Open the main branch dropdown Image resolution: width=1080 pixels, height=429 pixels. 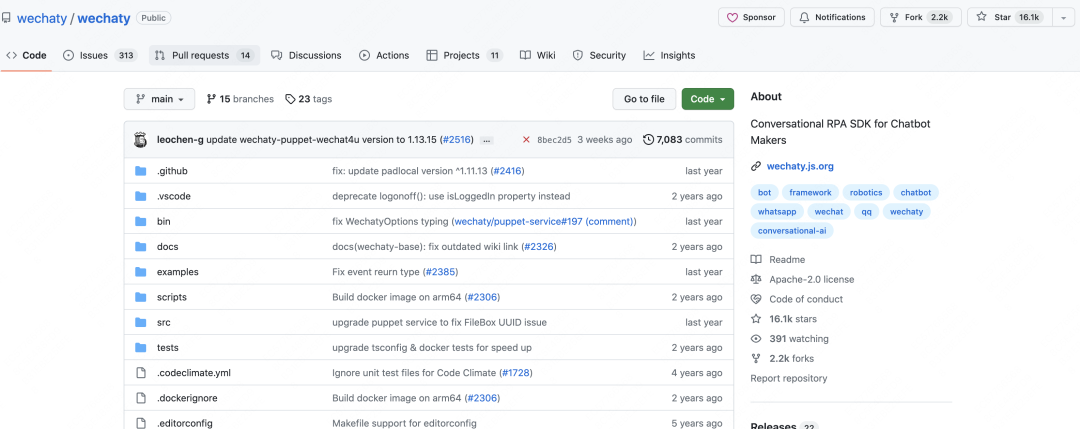coord(159,99)
